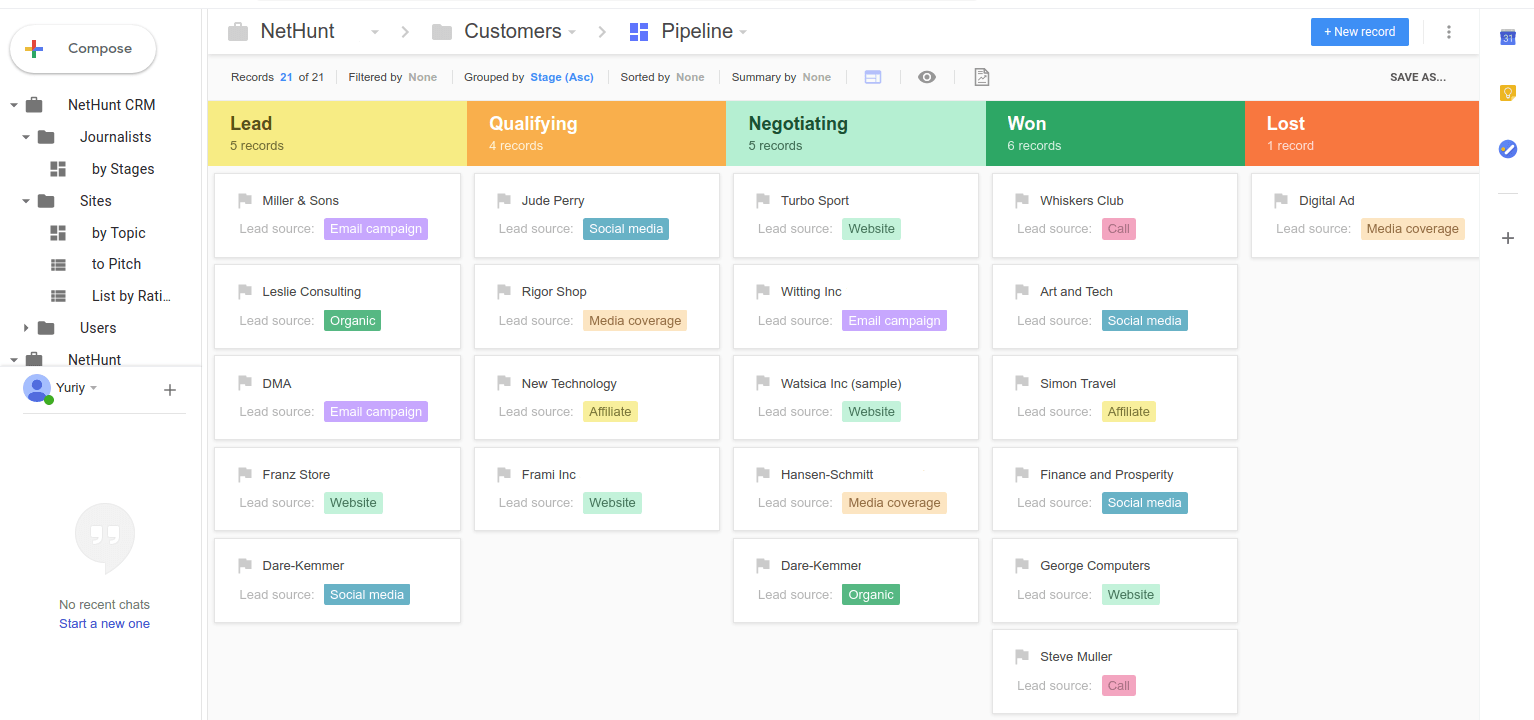The height and width of the screenshot is (720, 1534).
Task: Open the three-dot more options menu
Action: [1449, 32]
